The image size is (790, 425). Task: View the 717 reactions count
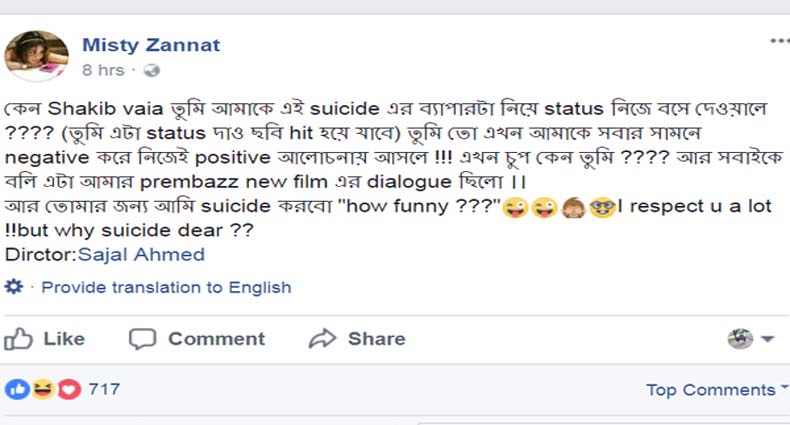pyautogui.click(x=104, y=389)
